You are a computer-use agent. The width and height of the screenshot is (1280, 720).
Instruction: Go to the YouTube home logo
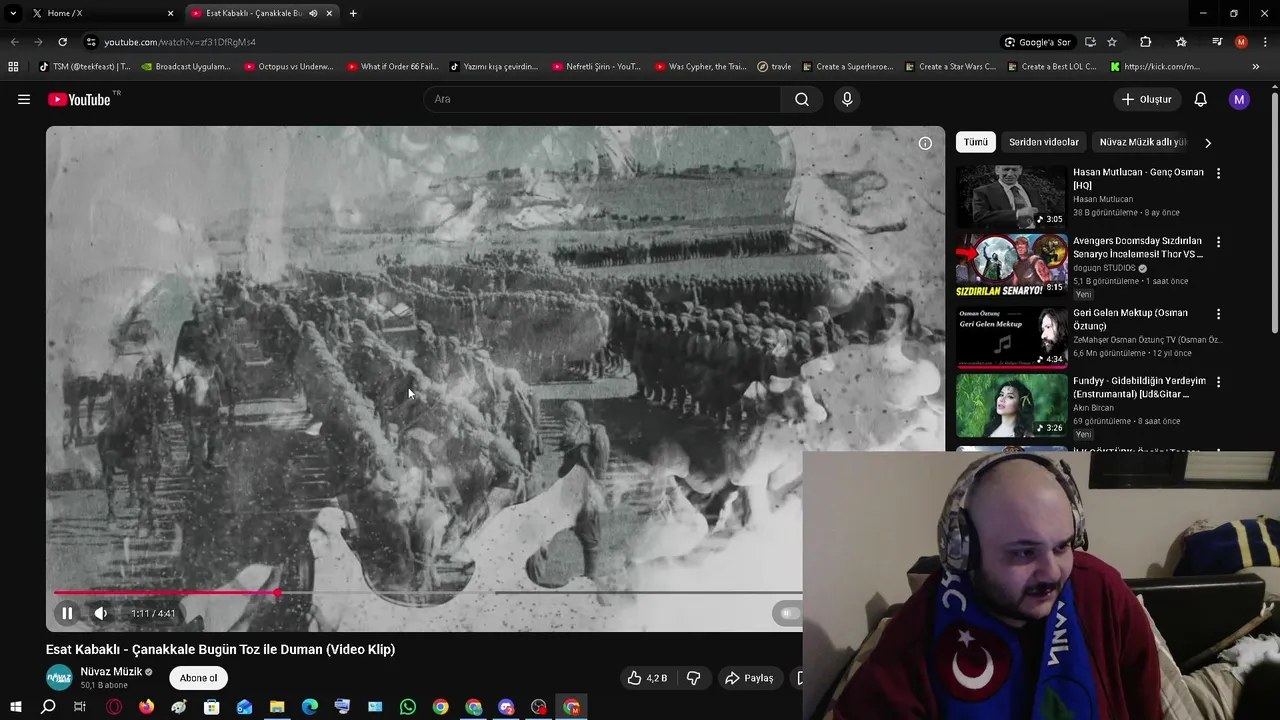79,99
